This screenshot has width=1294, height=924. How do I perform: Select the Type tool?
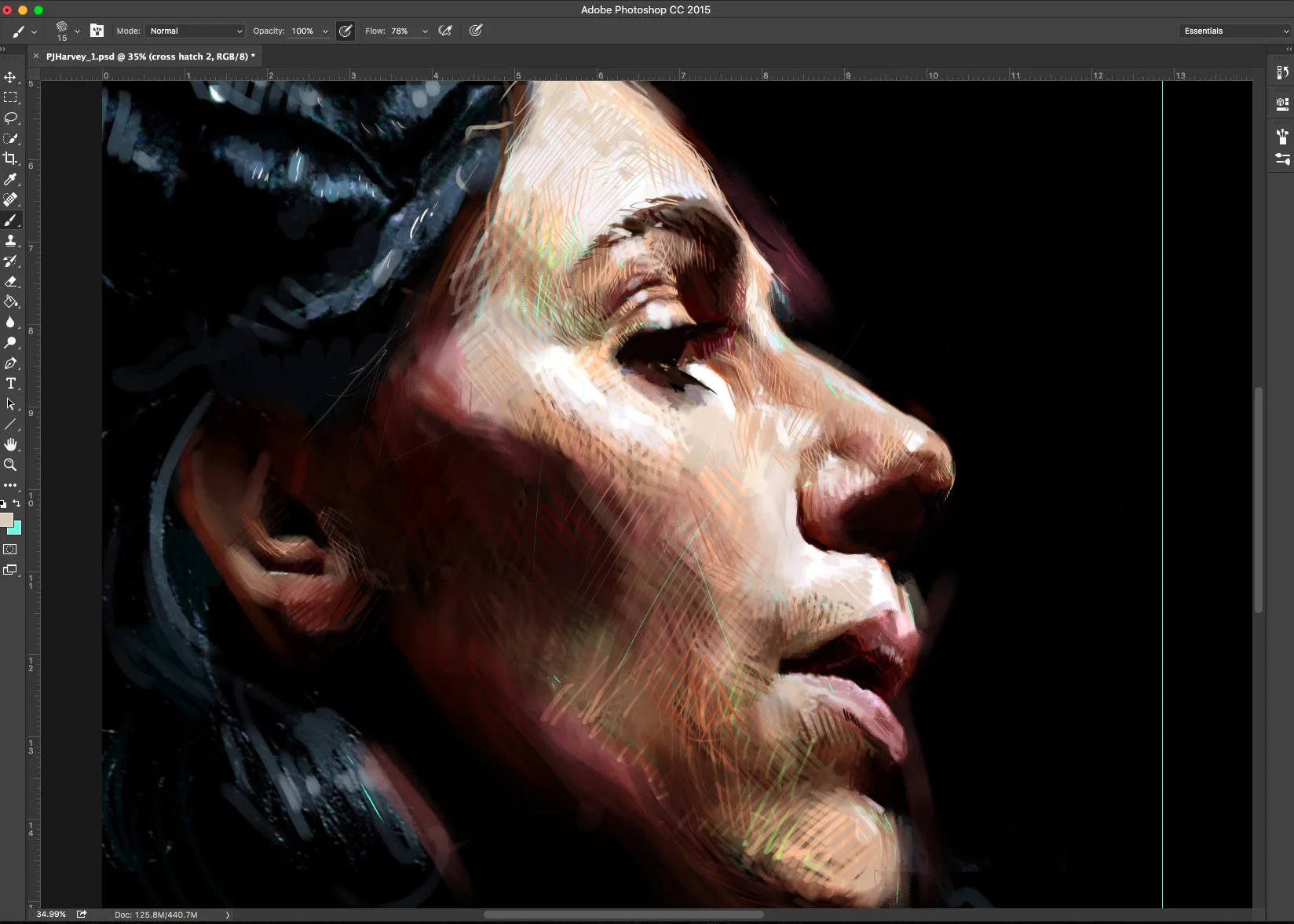[10, 383]
